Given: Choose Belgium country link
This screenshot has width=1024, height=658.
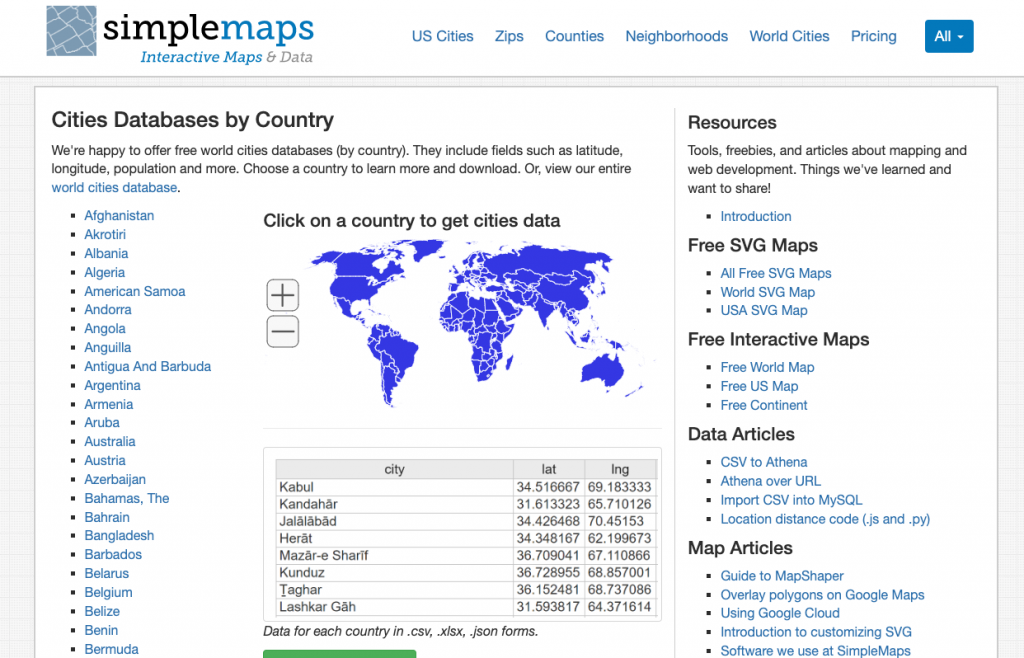Looking at the screenshot, I should point(108,592).
